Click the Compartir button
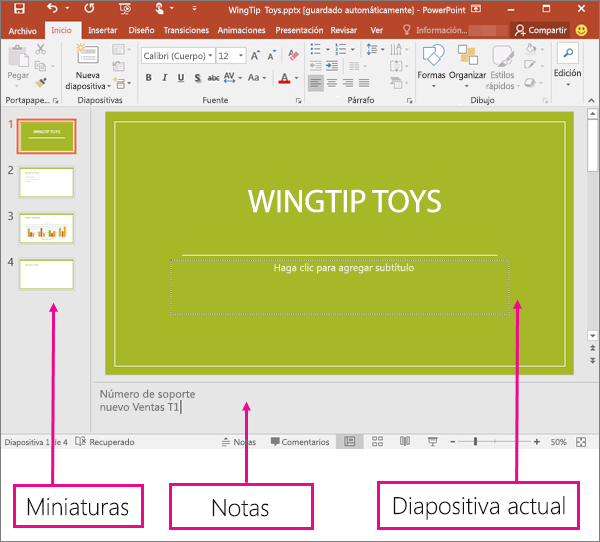 [540, 31]
